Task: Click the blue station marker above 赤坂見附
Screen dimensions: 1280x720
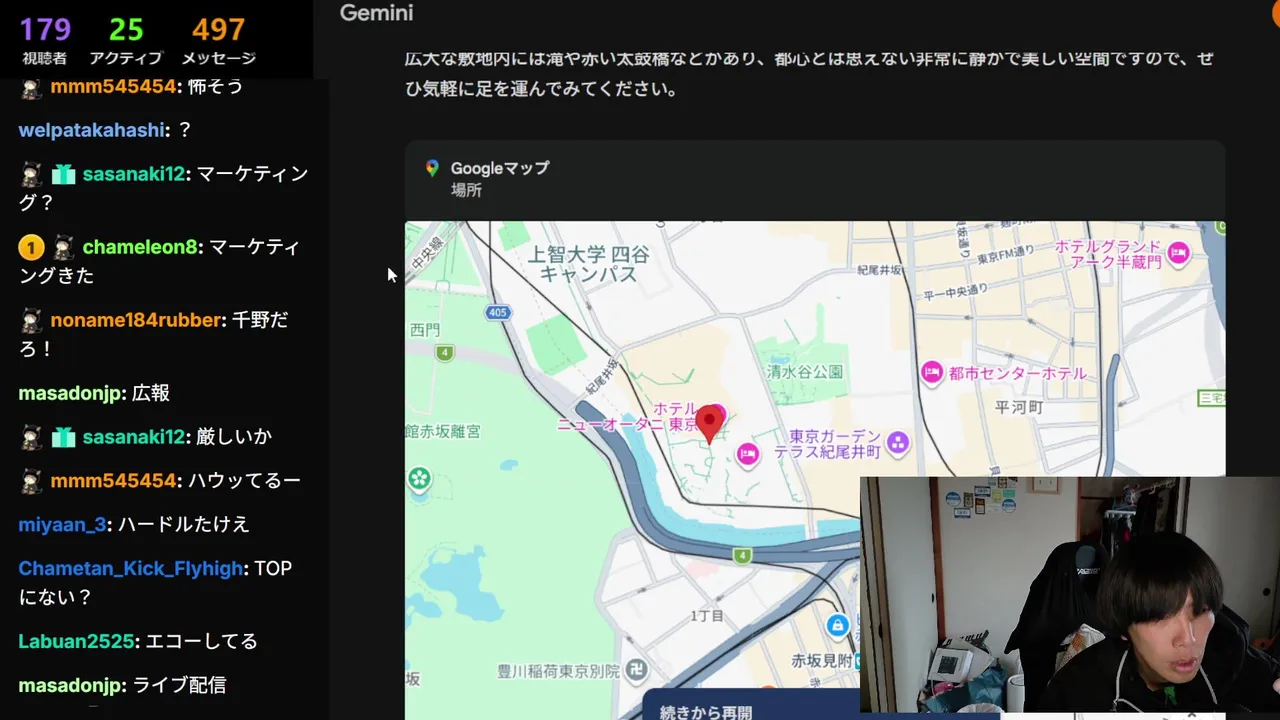Action: 838,626
